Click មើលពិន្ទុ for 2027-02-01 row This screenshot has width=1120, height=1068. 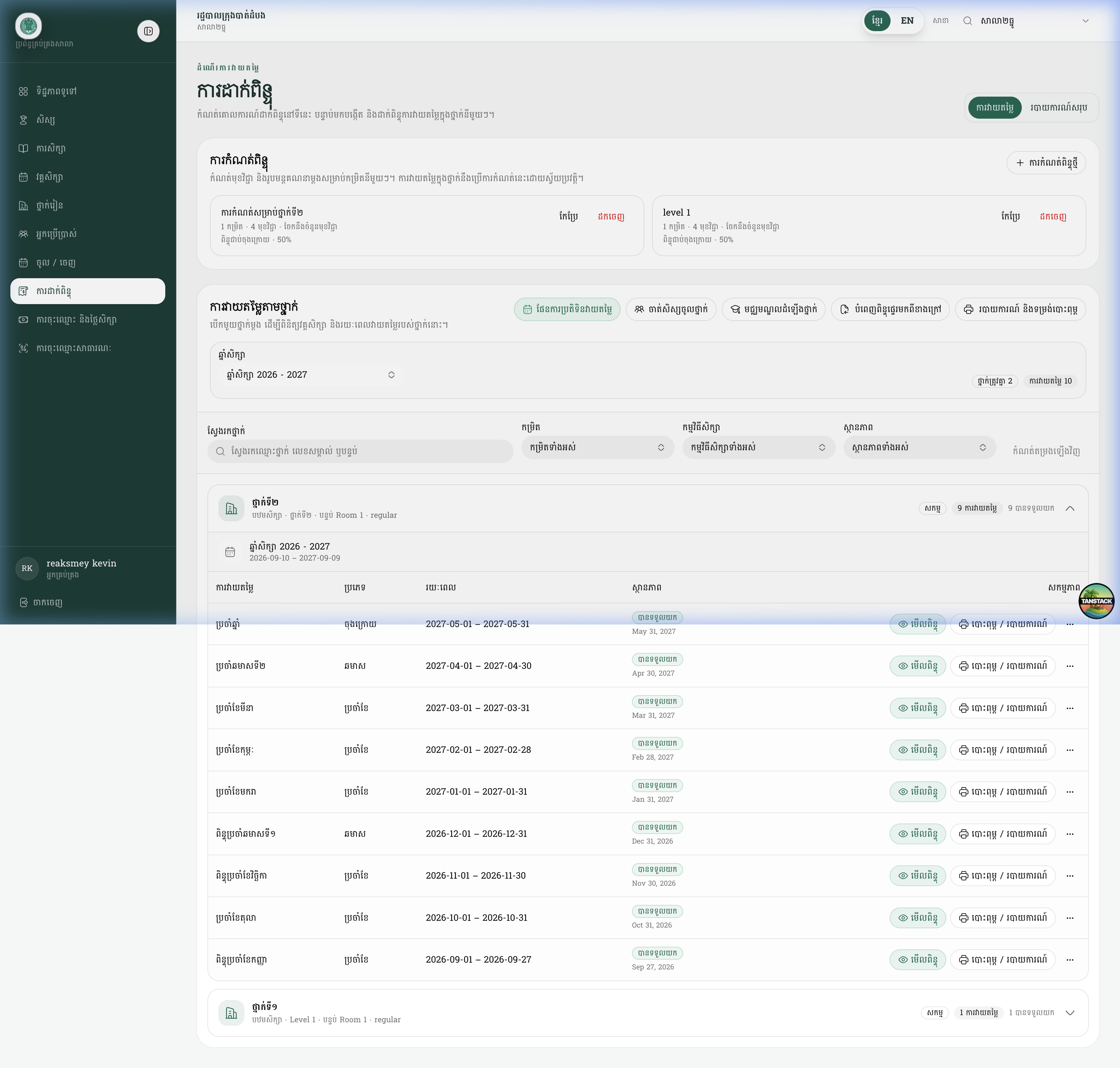[x=917, y=750]
